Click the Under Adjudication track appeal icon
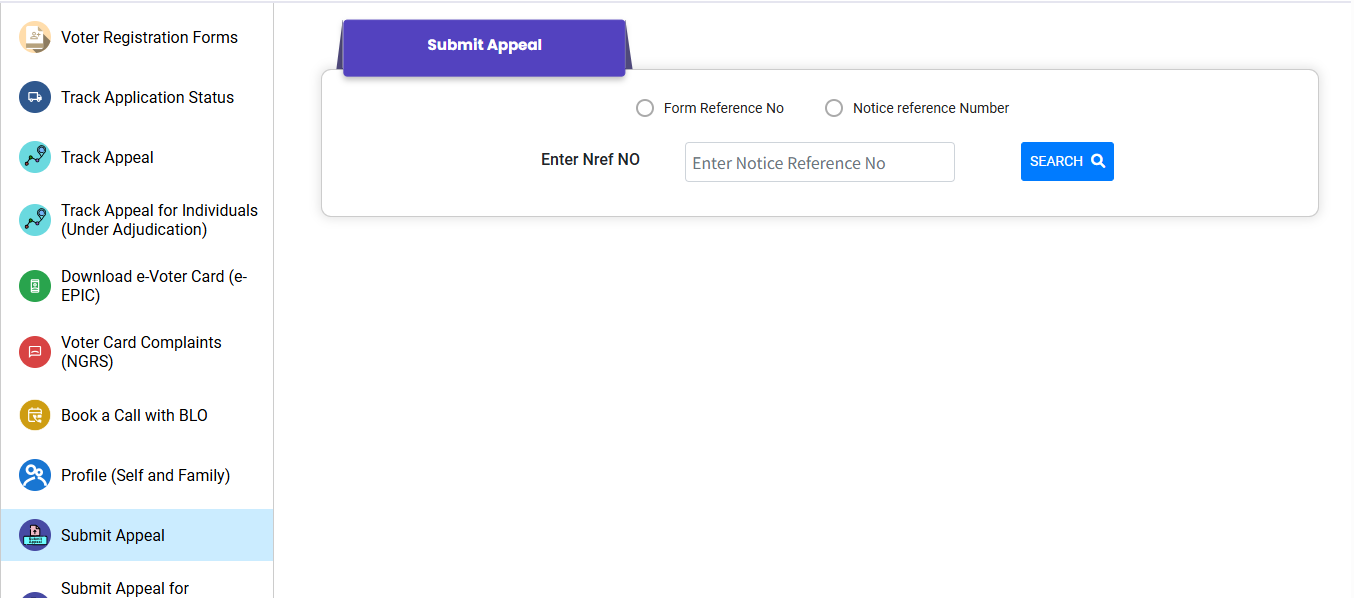Viewport: 1354px width, 598px height. point(35,220)
